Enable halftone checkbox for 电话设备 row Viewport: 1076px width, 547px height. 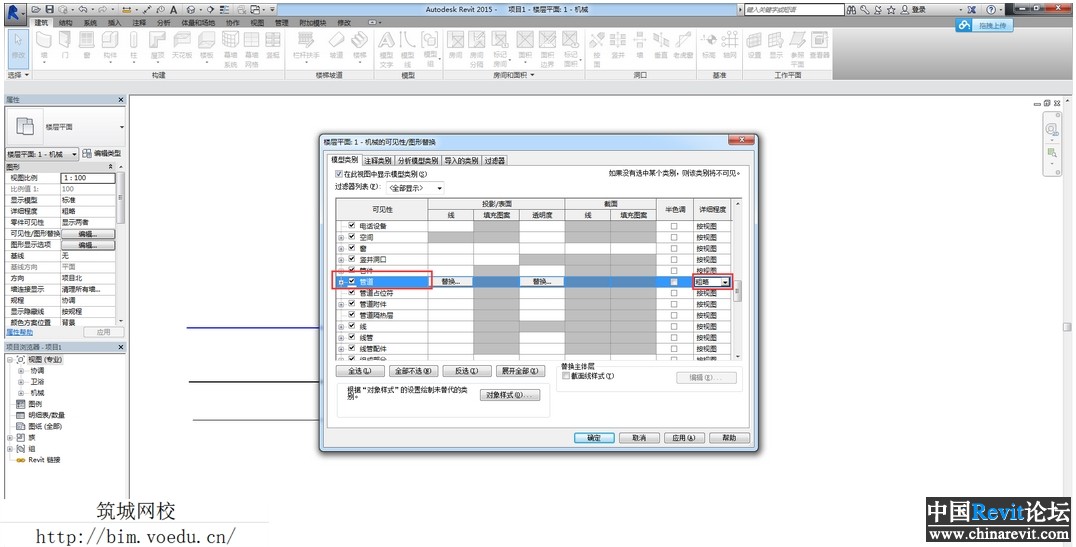point(674,226)
